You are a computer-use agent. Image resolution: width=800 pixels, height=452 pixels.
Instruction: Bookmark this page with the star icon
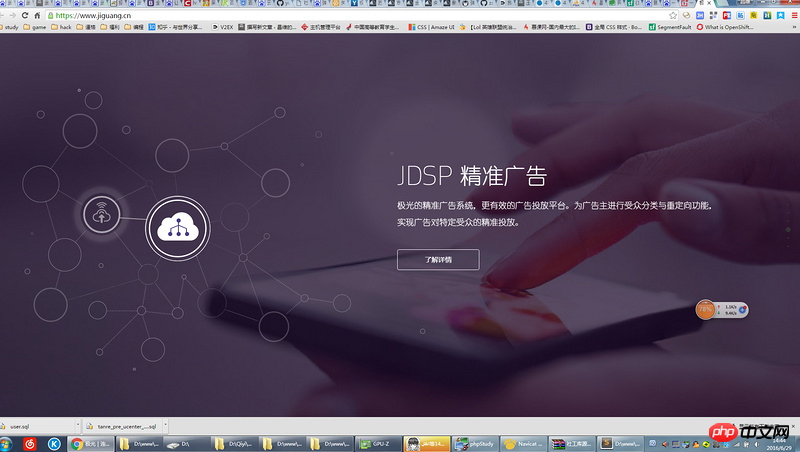pos(673,15)
